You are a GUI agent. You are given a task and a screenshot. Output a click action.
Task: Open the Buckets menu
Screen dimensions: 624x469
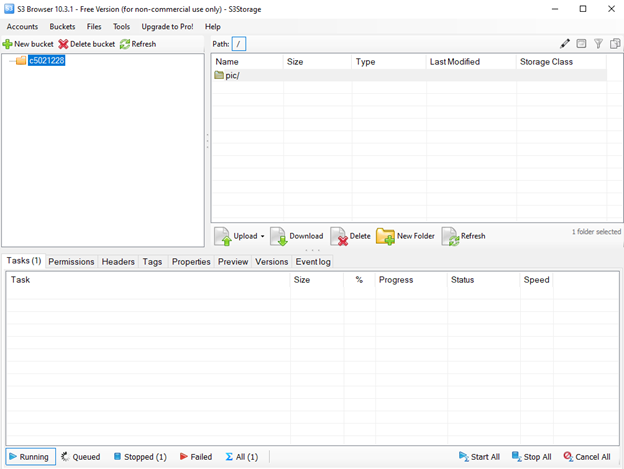(62, 27)
